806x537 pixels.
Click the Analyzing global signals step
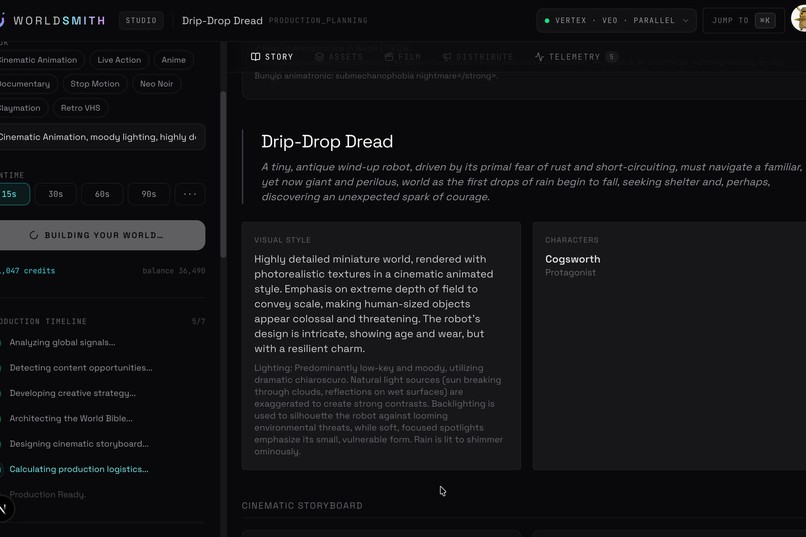click(x=62, y=343)
